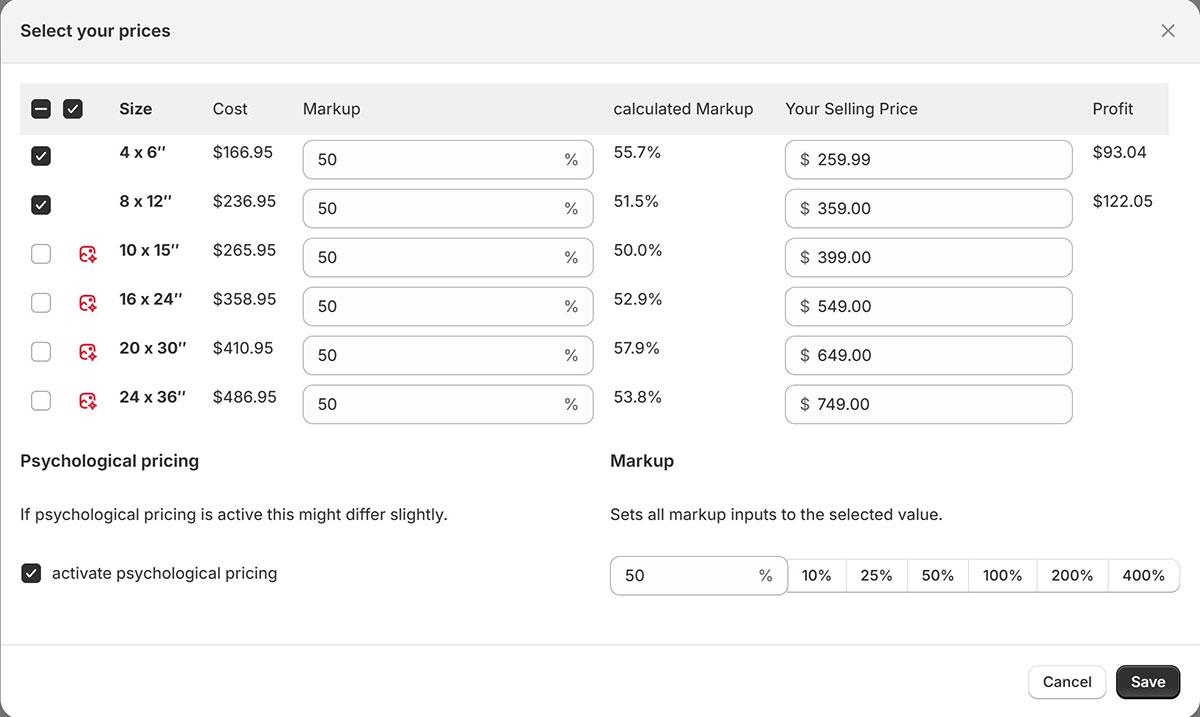Click the image icon beside 20 x 30″

[x=88, y=353]
